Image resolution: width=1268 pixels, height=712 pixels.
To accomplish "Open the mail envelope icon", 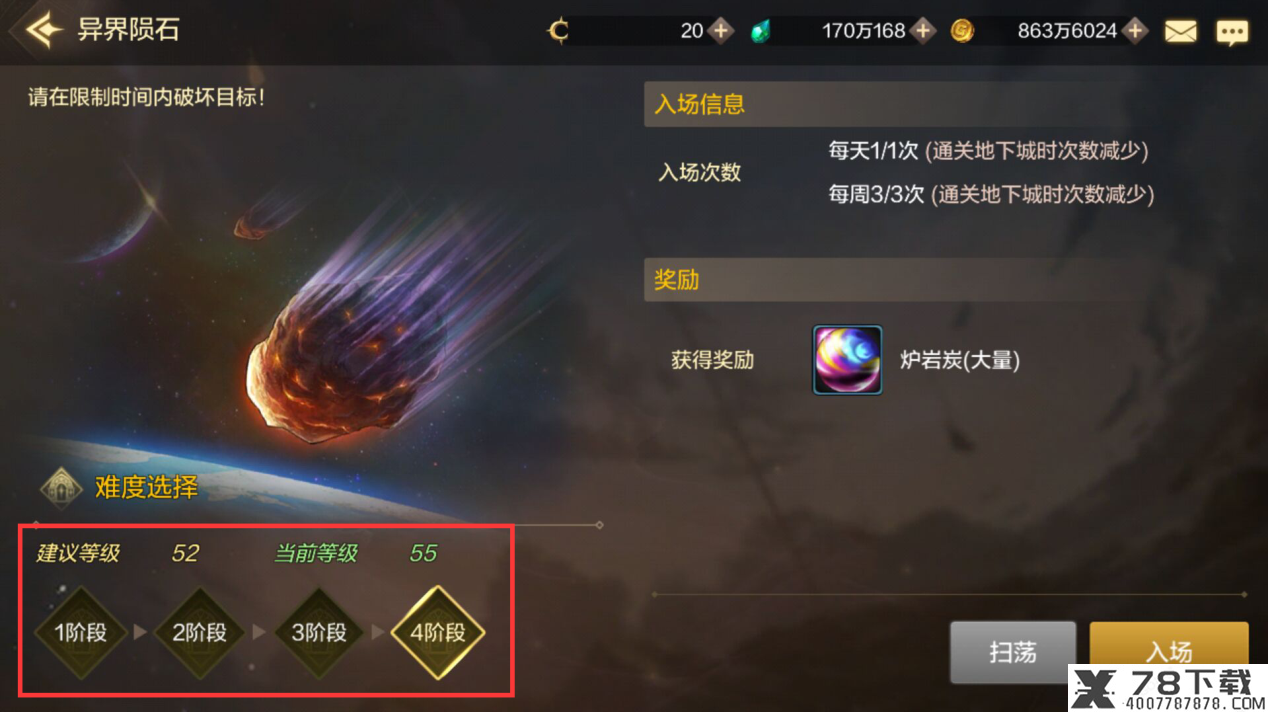I will click(1181, 31).
